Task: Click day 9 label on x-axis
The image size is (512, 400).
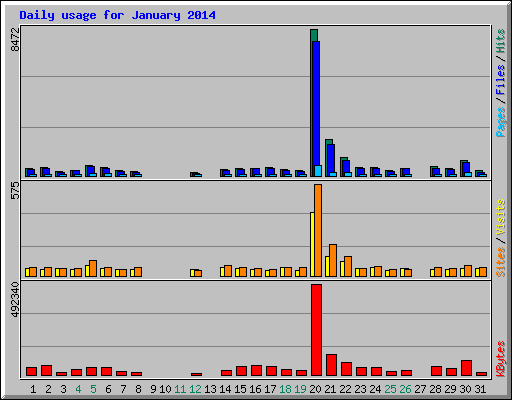Action: click(153, 389)
